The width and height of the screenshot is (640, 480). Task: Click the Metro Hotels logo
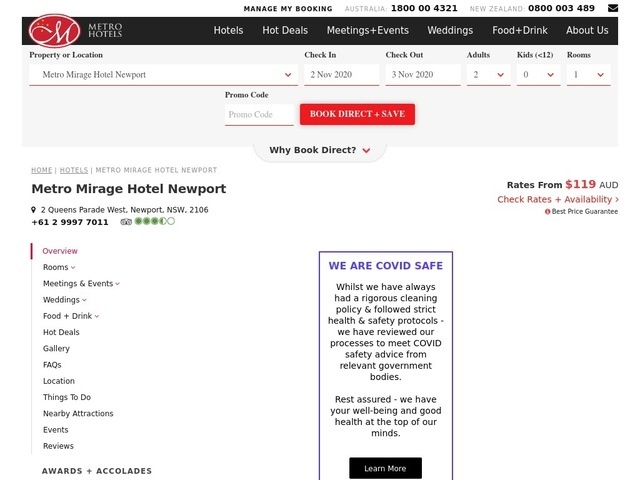[75, 31]
